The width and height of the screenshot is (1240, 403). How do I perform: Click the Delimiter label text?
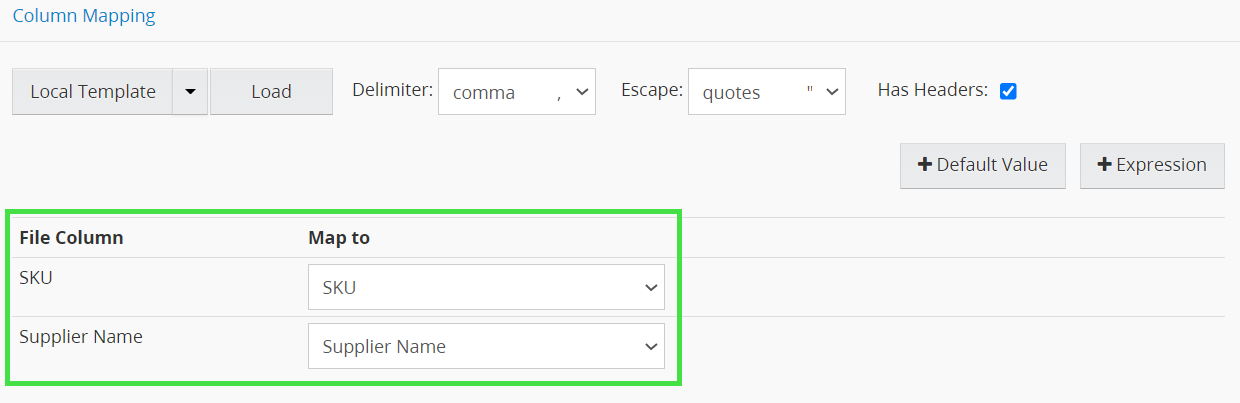pos(392,90)
